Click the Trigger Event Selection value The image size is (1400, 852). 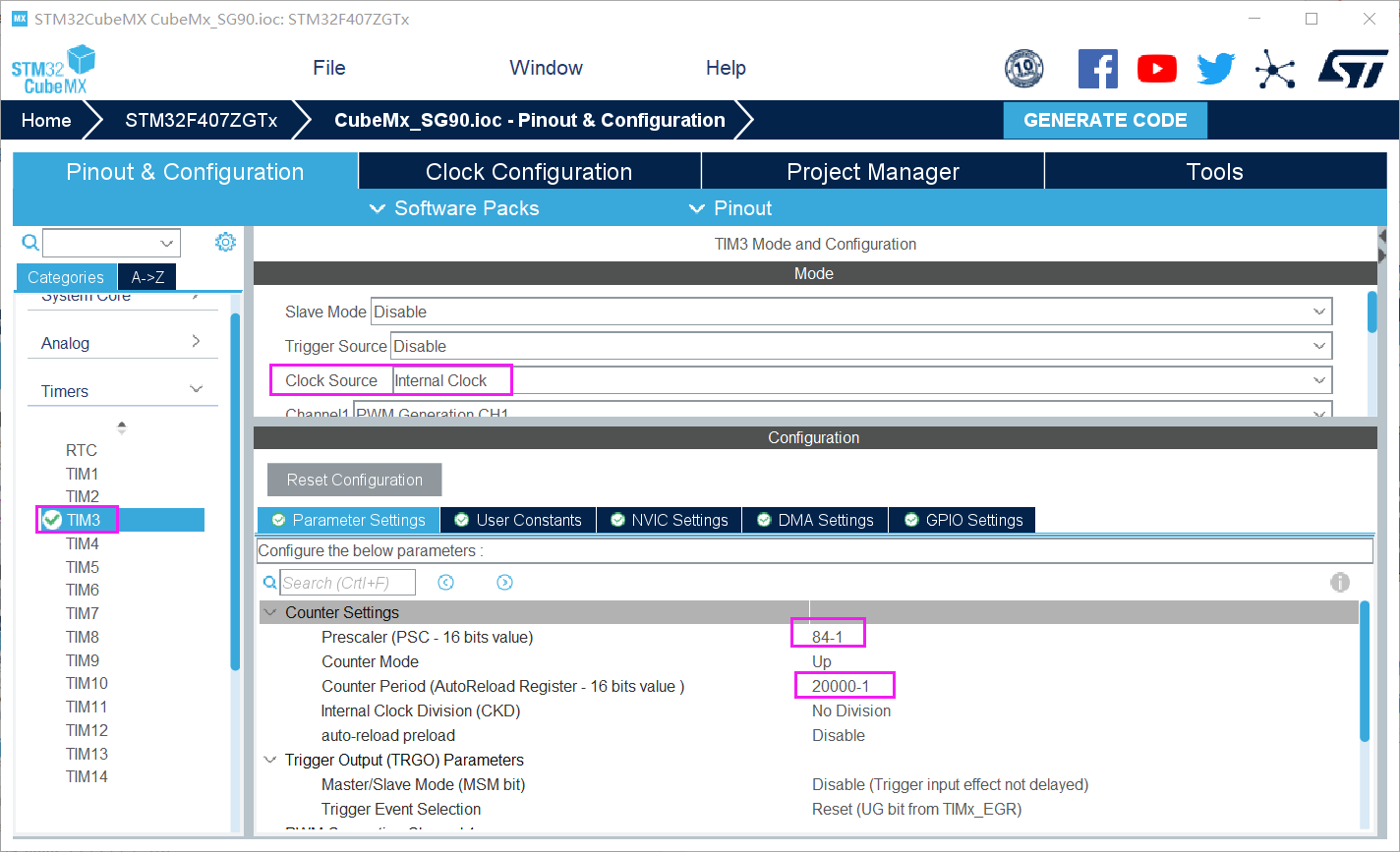pyautogui.click(x=916, y=809)
